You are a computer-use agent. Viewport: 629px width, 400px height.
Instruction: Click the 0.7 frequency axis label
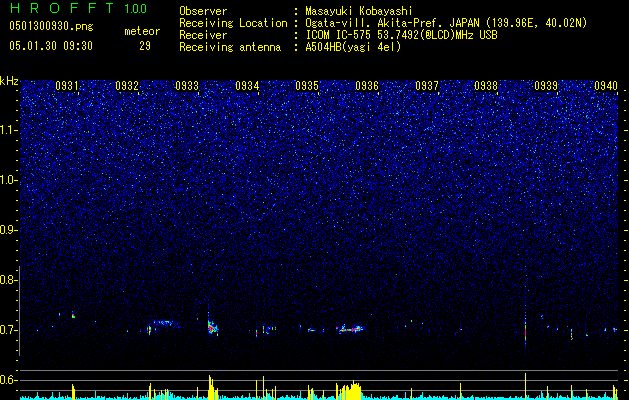coord(8,330)
